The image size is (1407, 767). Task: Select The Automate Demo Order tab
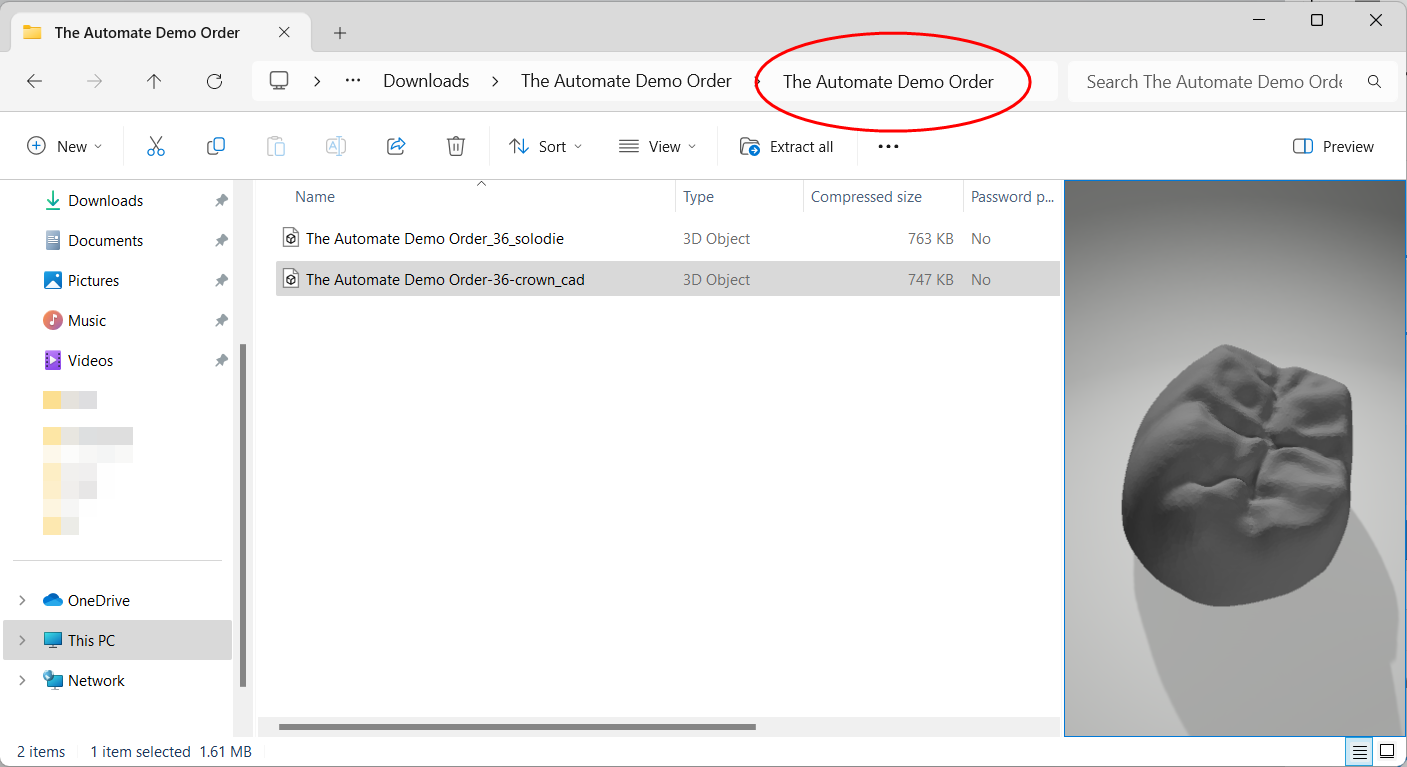coord(145,32)
